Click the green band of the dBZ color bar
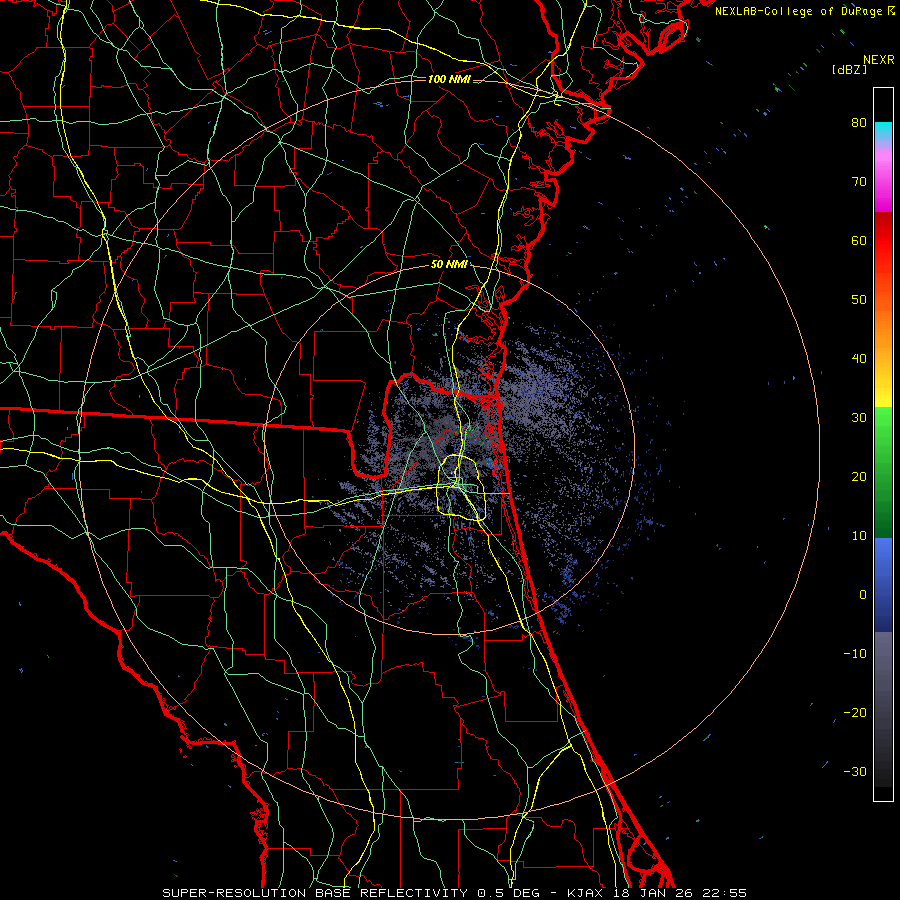Screen dimensions: 900x900 [883, 473]
